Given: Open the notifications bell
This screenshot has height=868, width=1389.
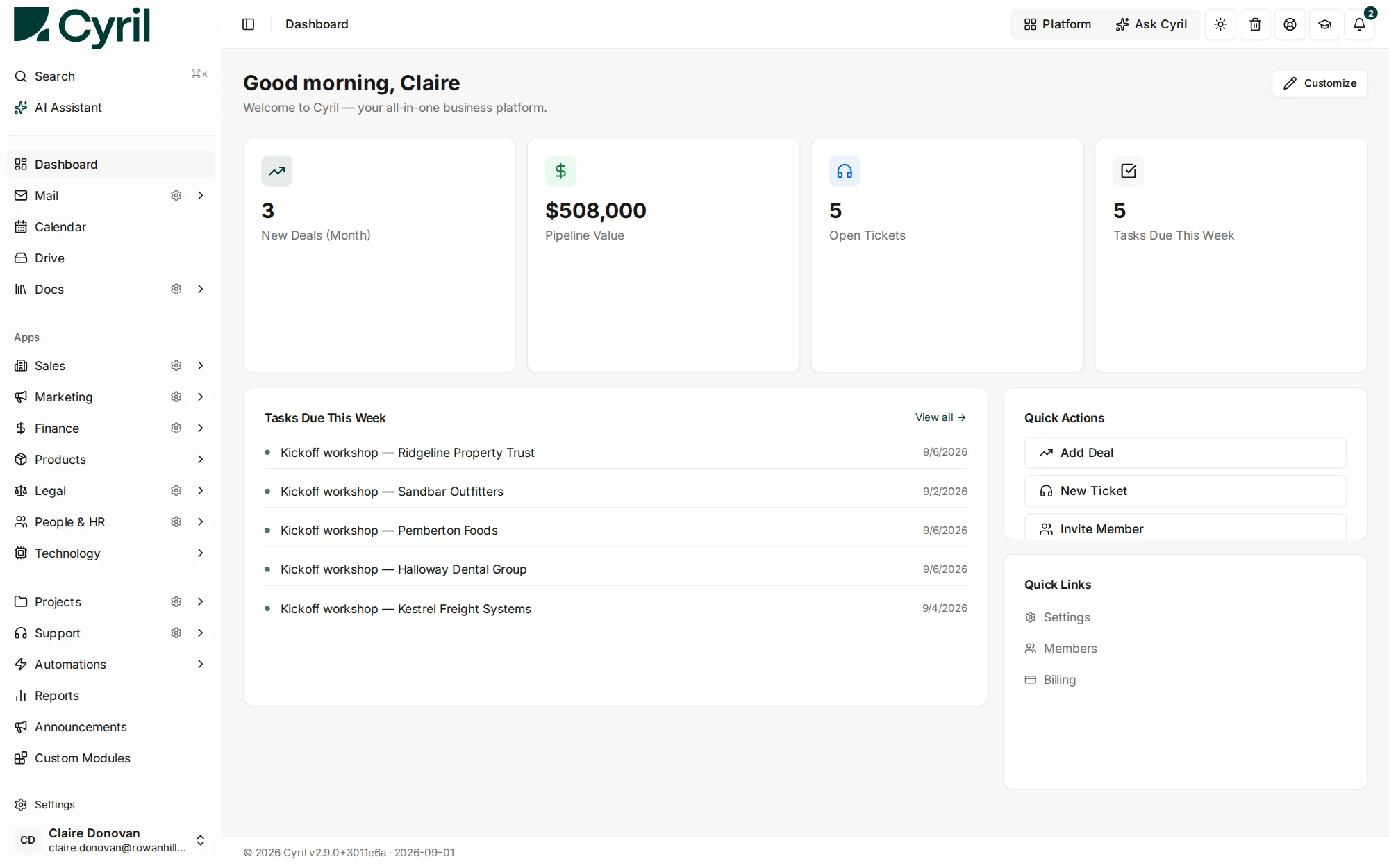Looking at the screenshot, I should tap(1359, 24).
